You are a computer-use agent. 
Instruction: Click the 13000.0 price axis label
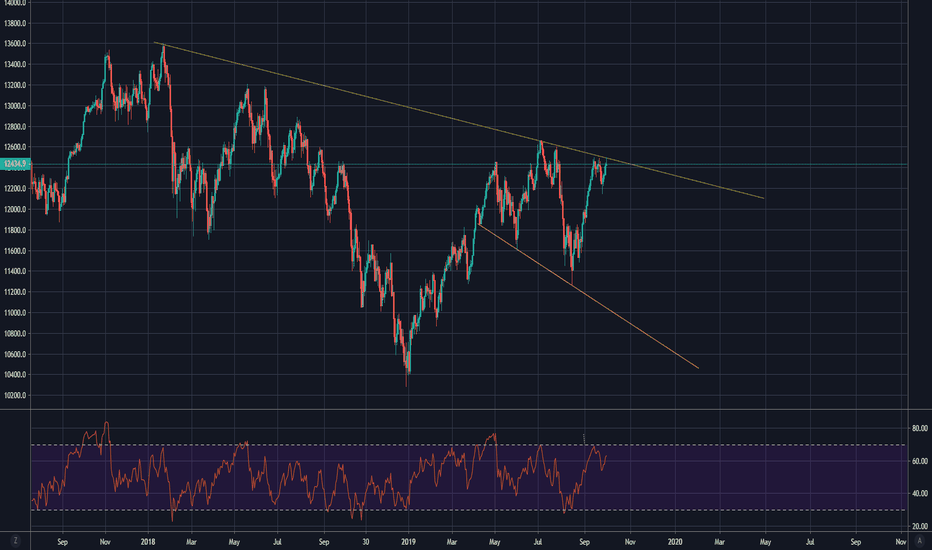[15, 106]
